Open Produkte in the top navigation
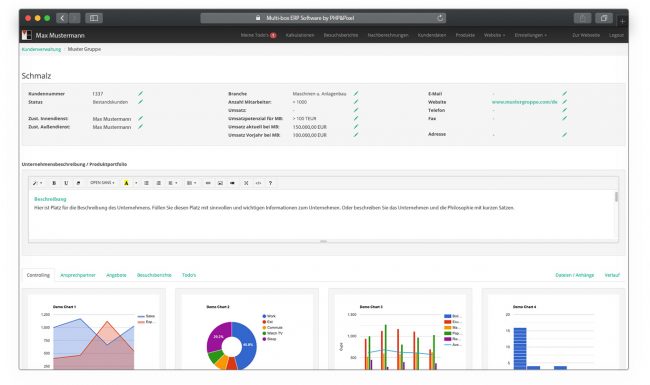The height and width of the screenshot is (385, 650). click(465, 35)
